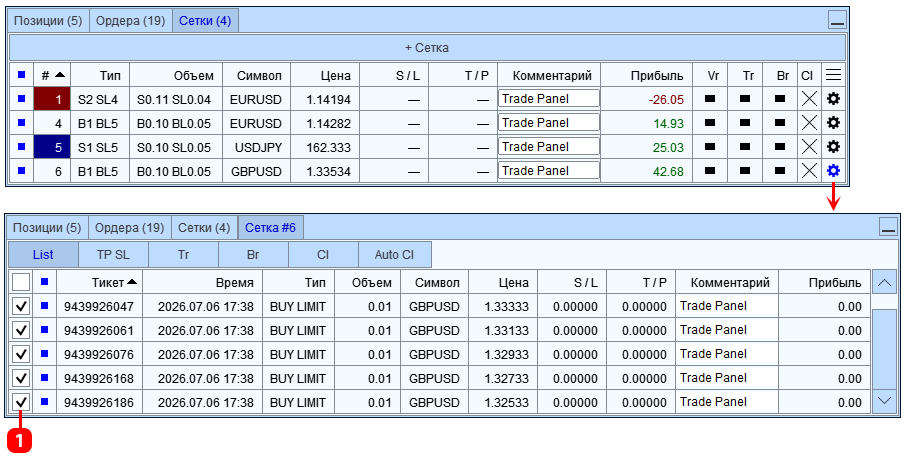Open the Br sub-tab
The width and height of the screenshot is (910, 463).
253,255
